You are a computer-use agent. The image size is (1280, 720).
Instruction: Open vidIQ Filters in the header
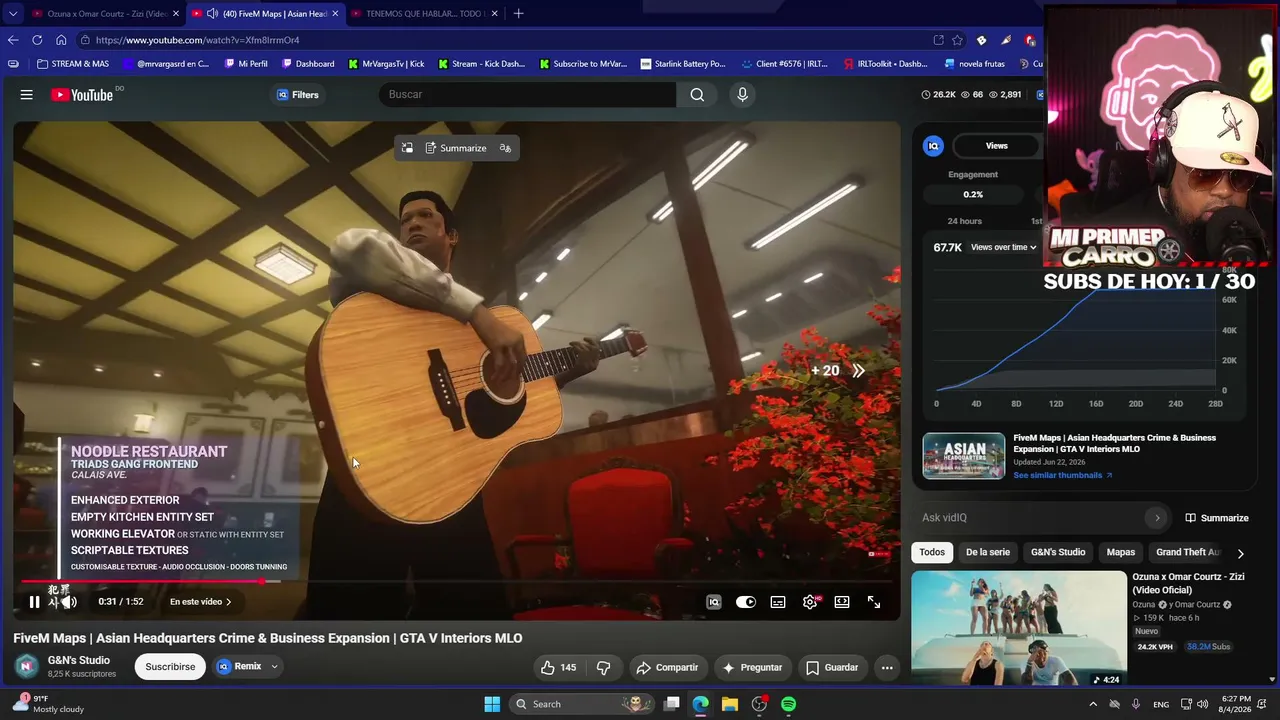(298, 95)
